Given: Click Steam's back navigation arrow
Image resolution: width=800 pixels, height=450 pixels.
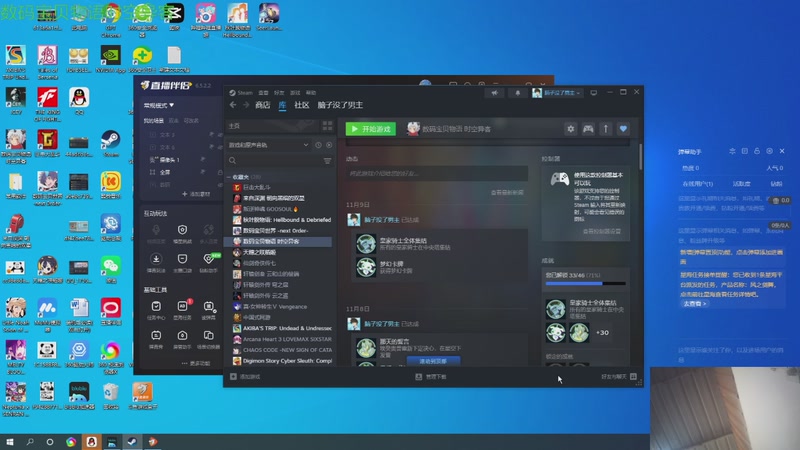Looking at the screenshot, I should (x=233, y=105).
